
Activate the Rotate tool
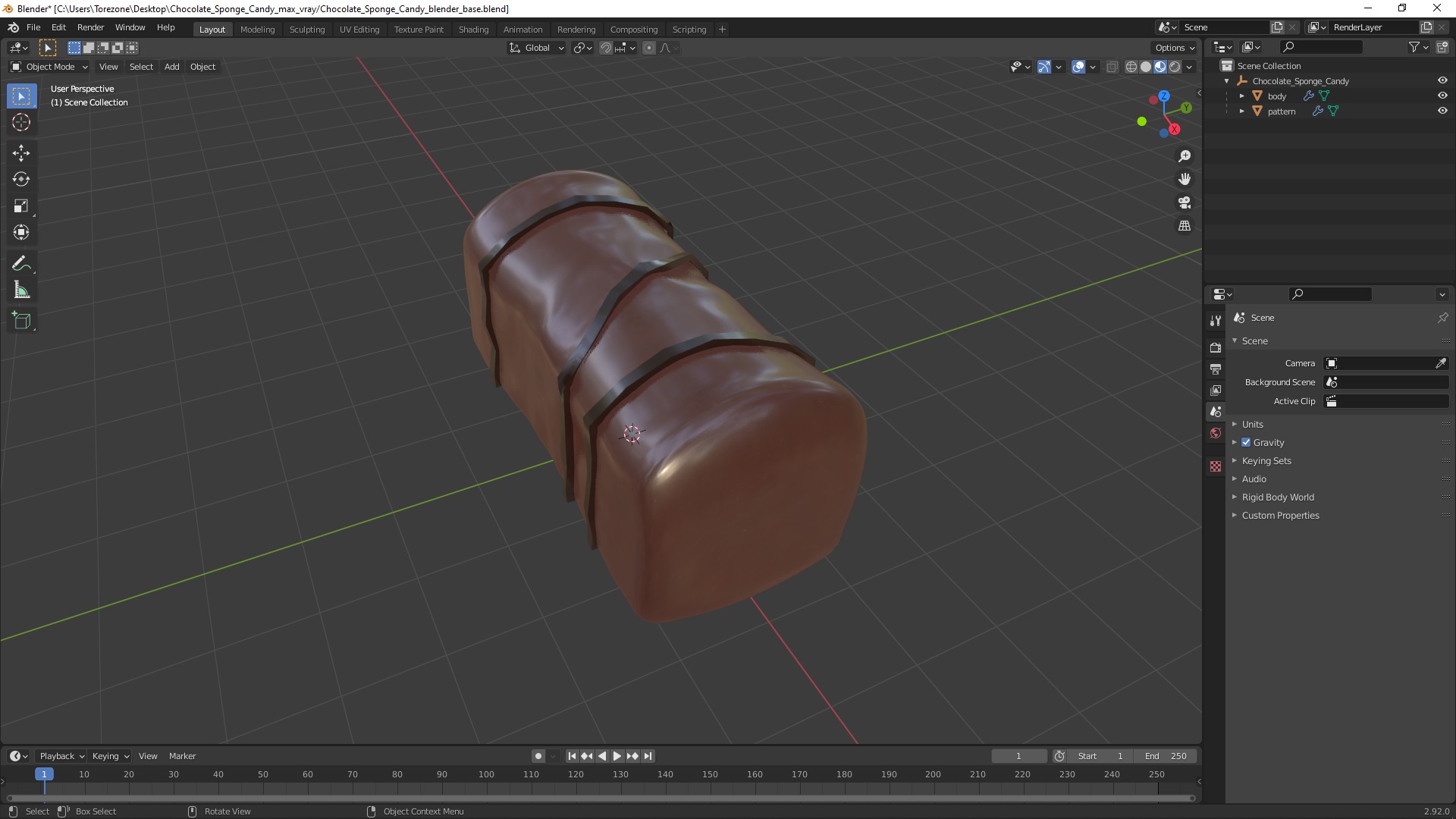click(x=21, y=179)
